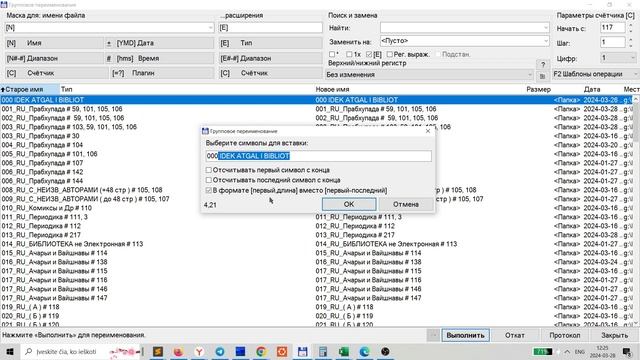
Task: Open Microsoft Edge from the taskbar
Action: 364,351
